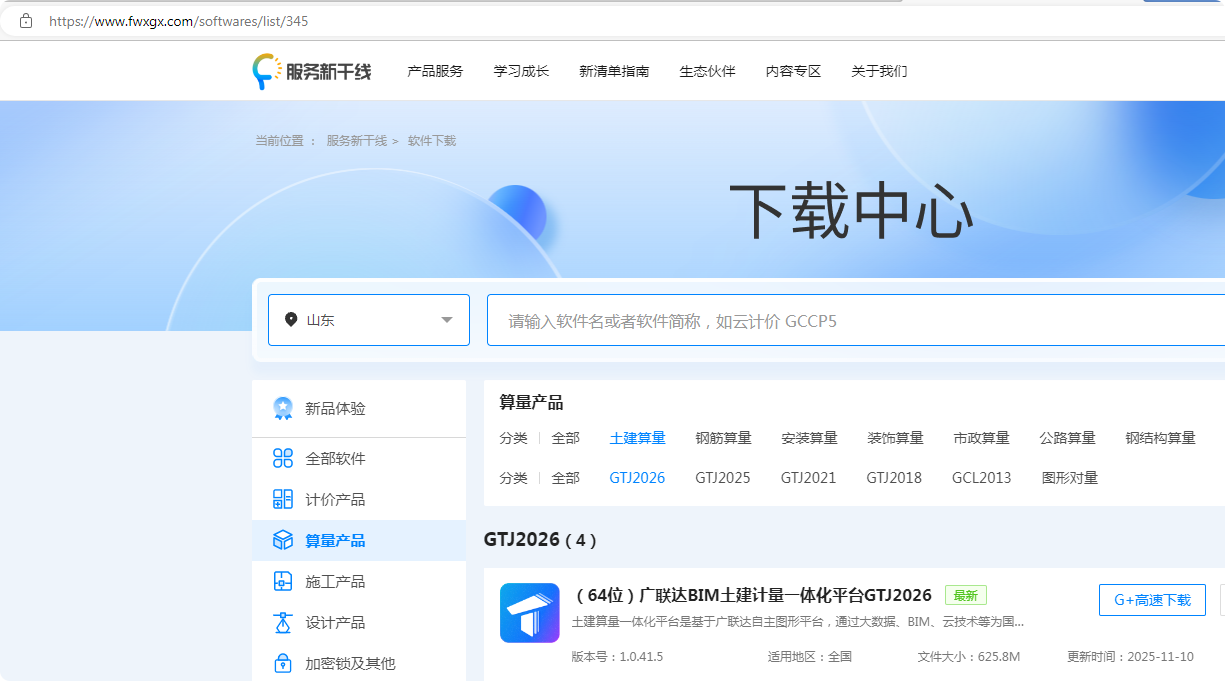
Task: Click the location pin icon in region selector
Action: [x=290, y=319]
